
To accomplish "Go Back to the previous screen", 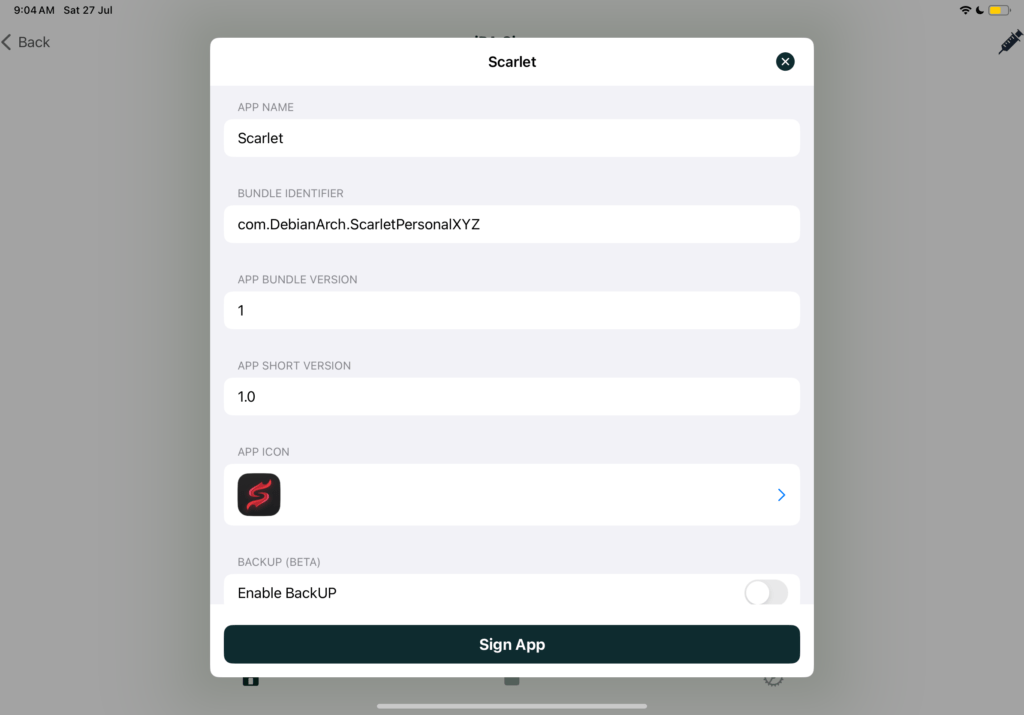I will (26, 42).
